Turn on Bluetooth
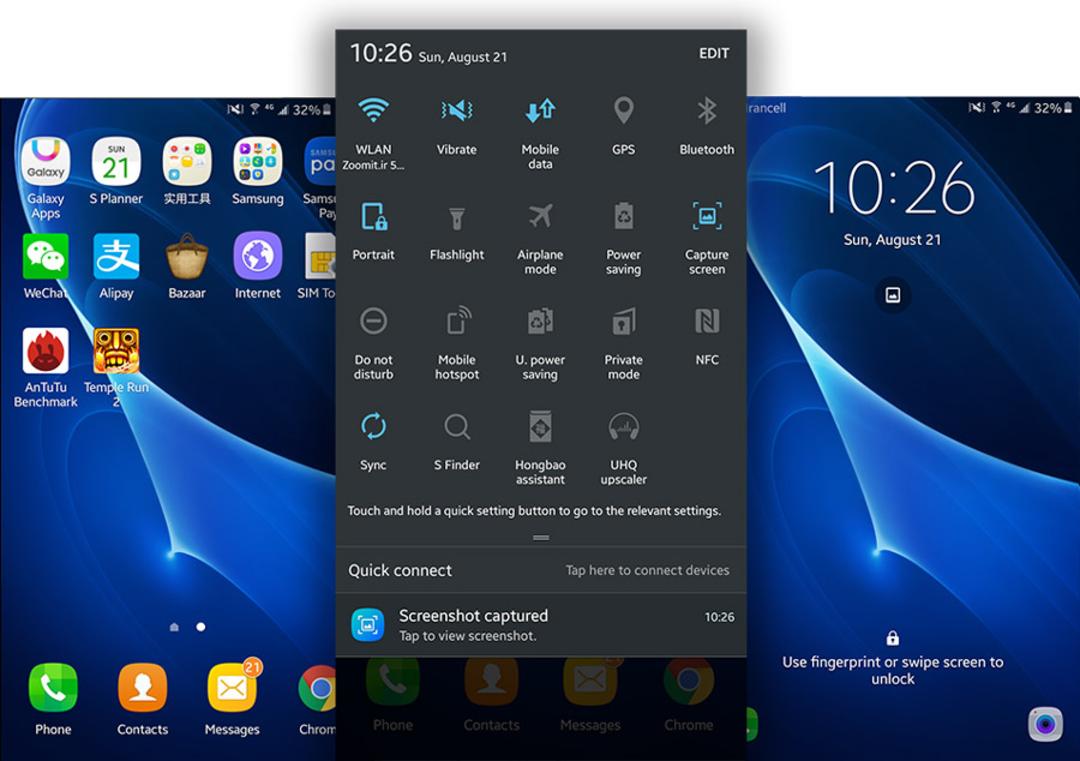 [x=707, y=125]
